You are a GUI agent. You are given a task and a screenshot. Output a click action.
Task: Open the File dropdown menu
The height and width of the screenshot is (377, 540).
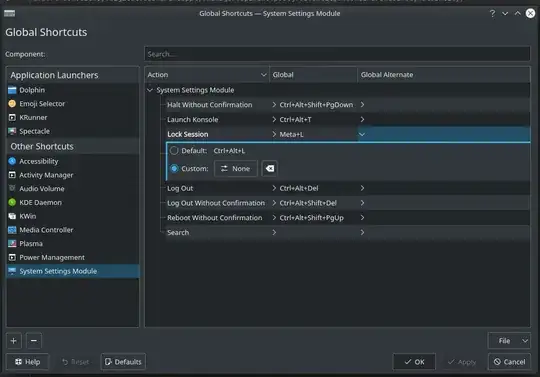509,341
